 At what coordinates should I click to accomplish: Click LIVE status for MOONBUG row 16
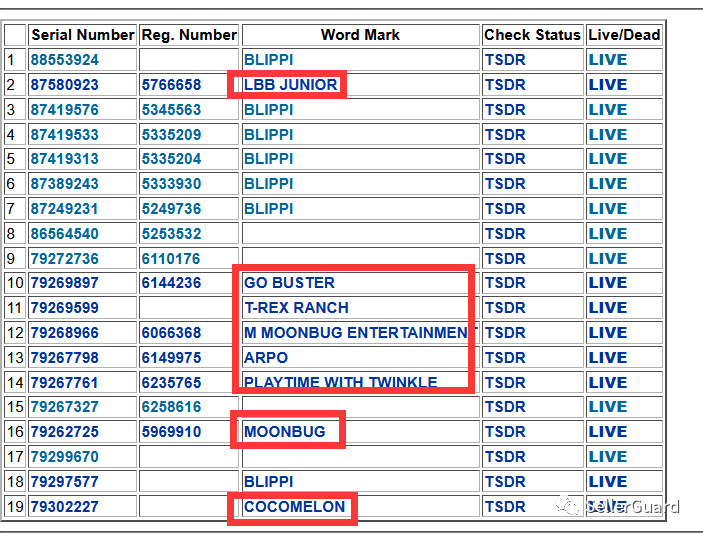point(608,432)
